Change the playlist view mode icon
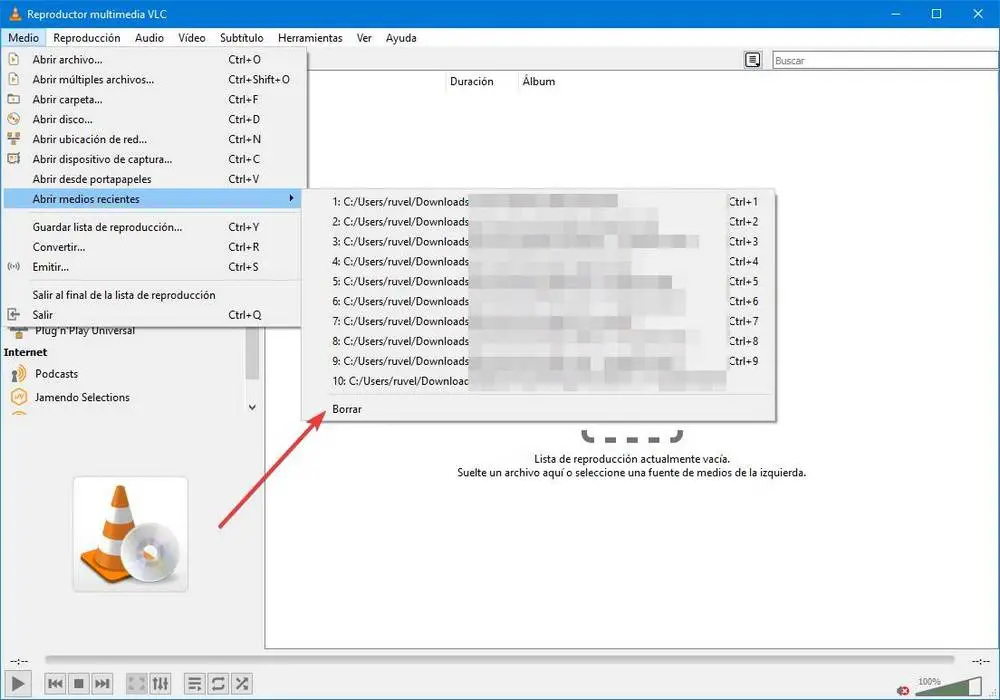This screenshot has width=1000, height=700. 753,60
